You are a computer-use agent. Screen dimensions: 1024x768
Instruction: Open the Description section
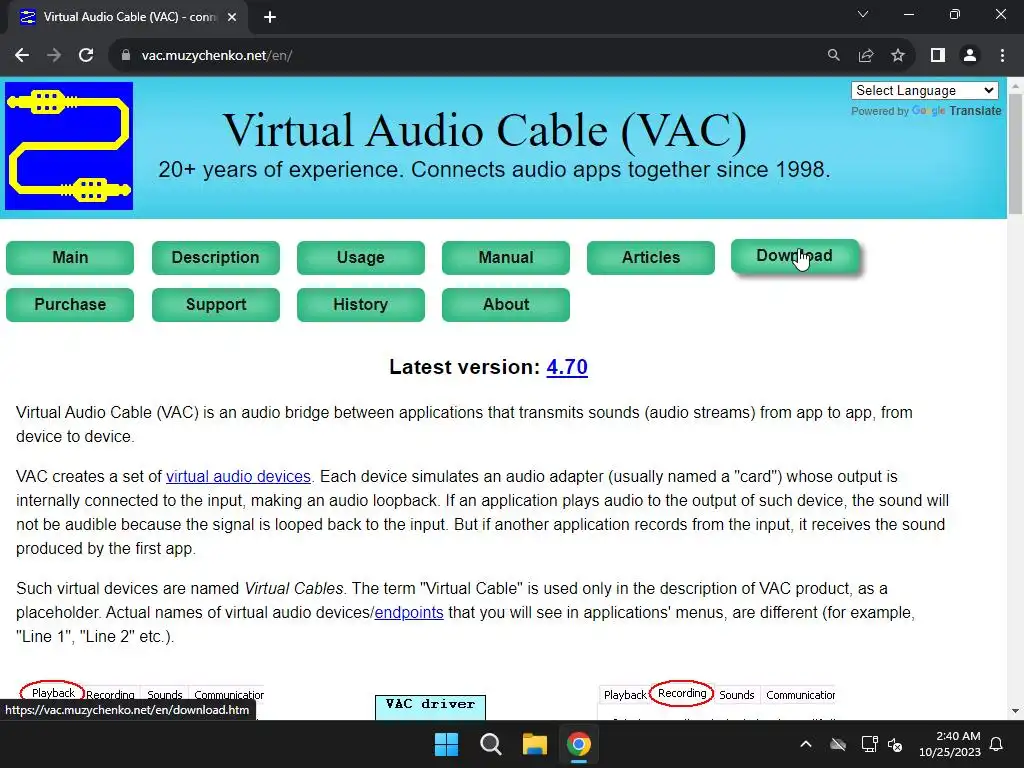216,257
